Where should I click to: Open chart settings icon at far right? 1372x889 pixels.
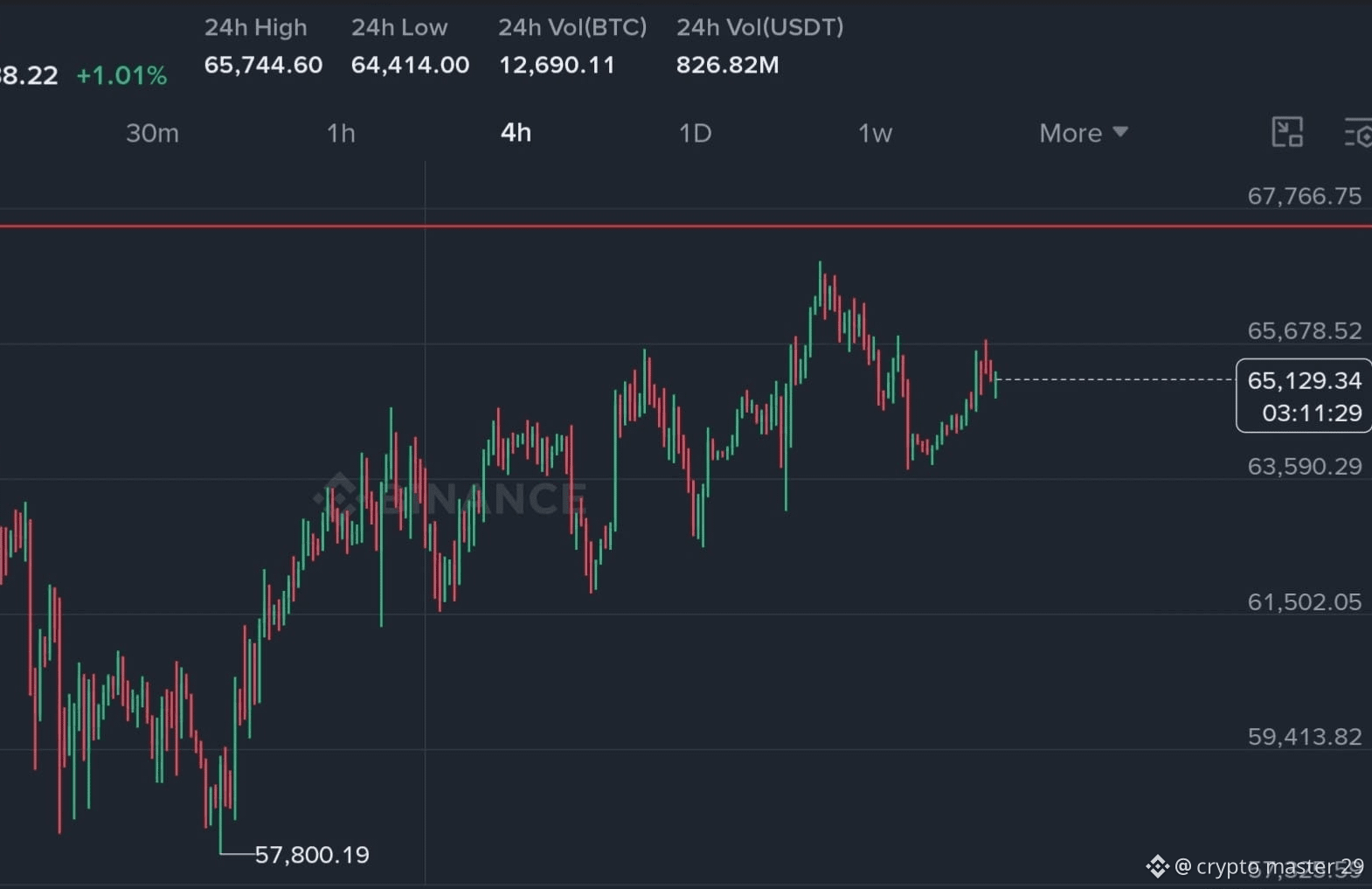pos(1357,133)
